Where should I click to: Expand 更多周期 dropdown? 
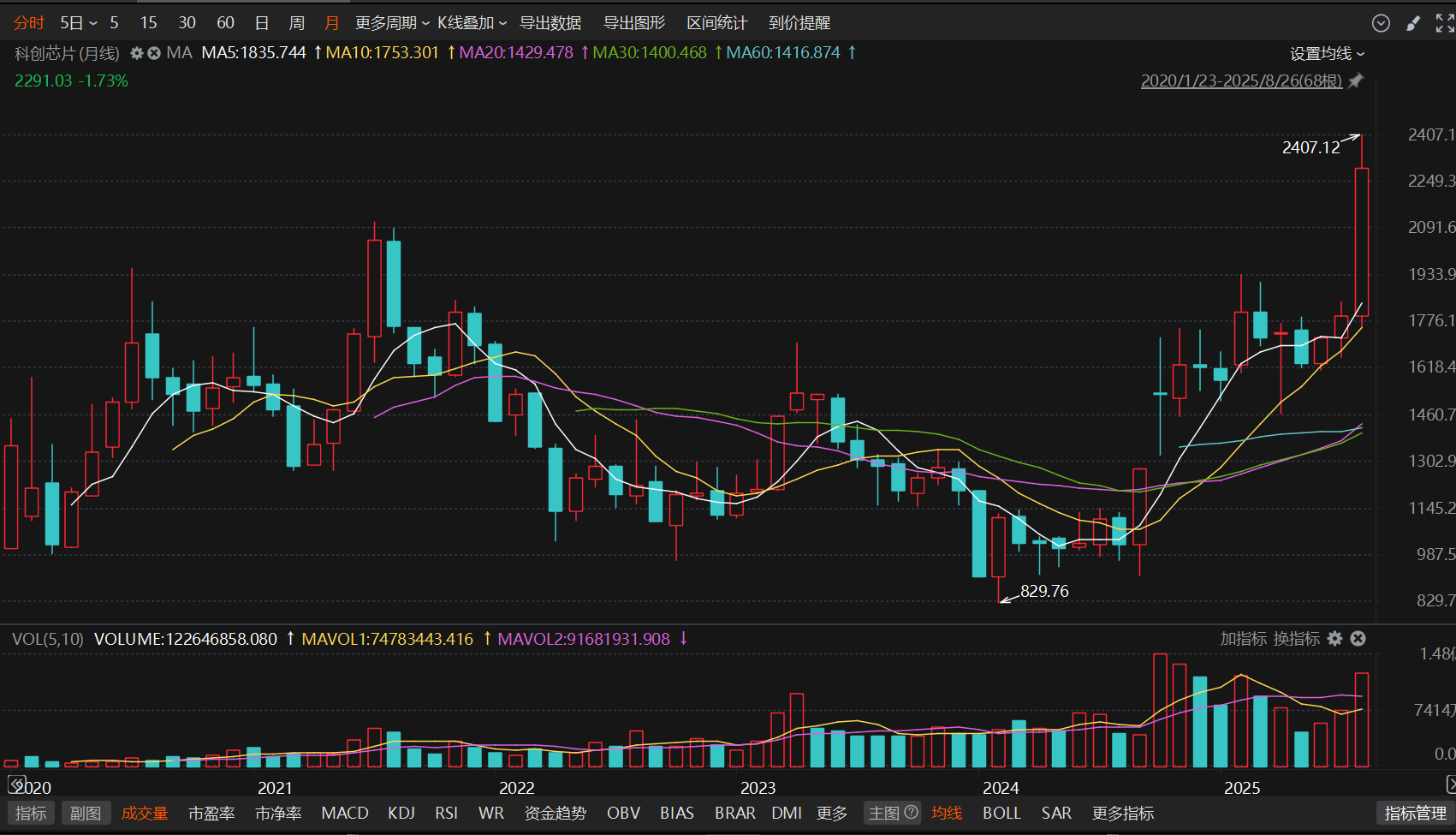pos(392,23)
